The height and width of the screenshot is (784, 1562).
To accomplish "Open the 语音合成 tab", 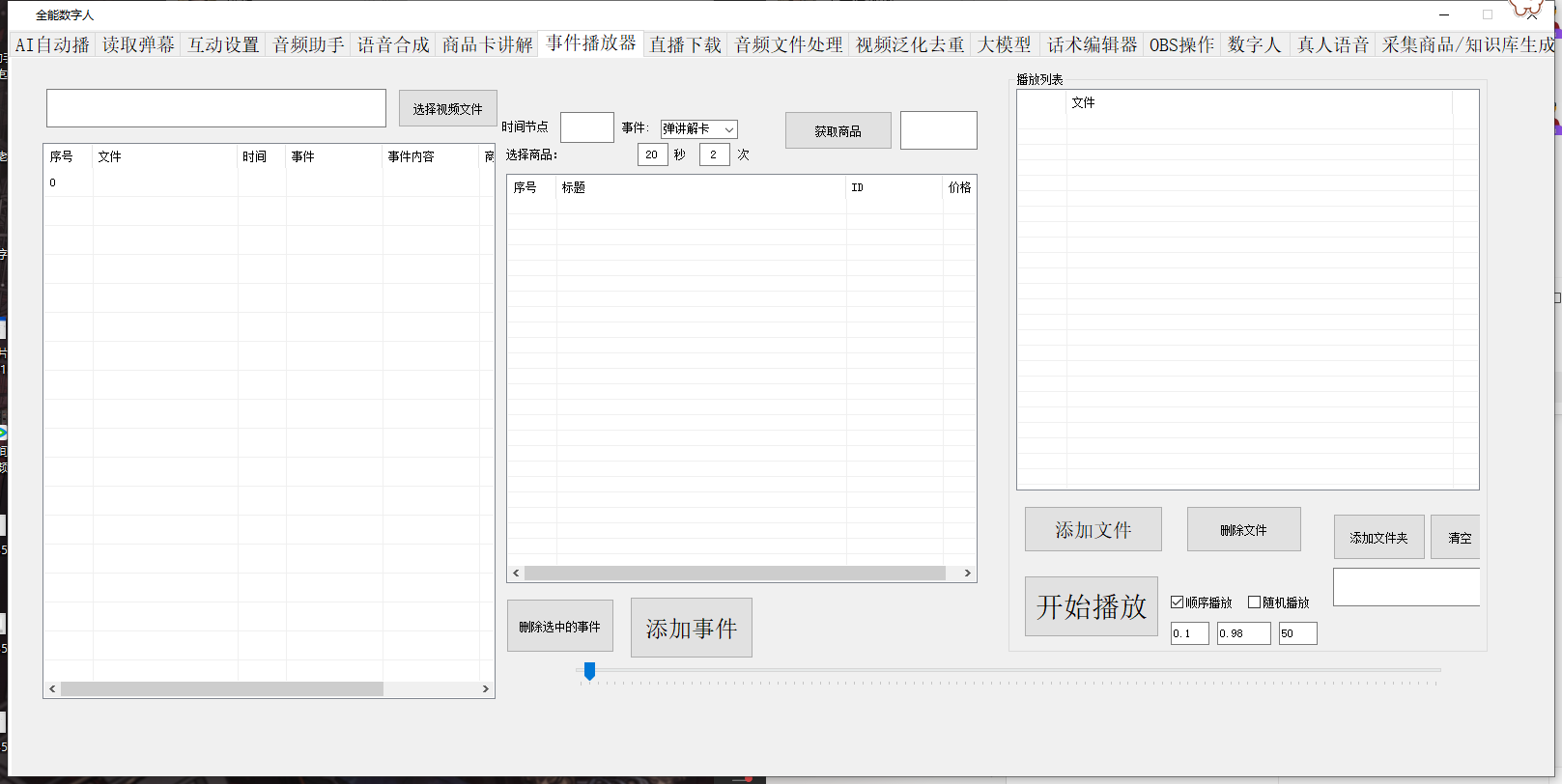I will tap(393, 44).
